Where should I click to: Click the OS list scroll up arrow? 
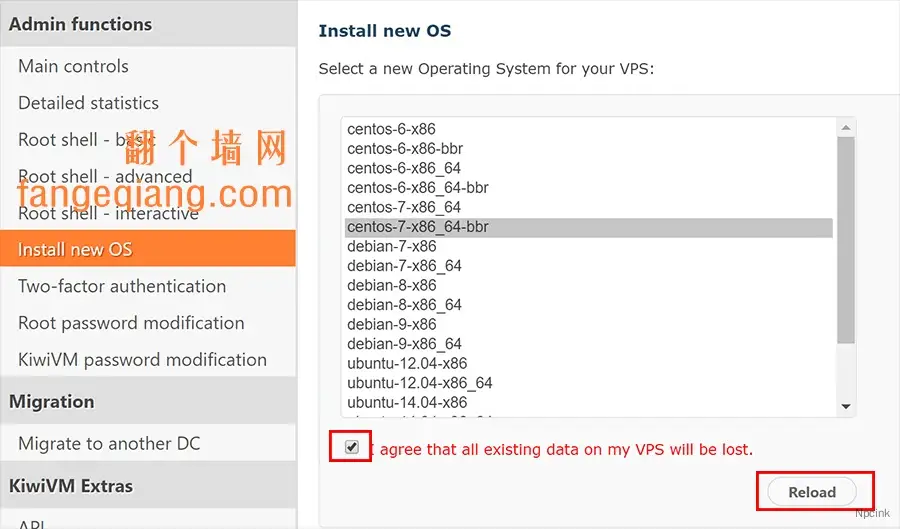pyautogui.click(x=845, y=127)
